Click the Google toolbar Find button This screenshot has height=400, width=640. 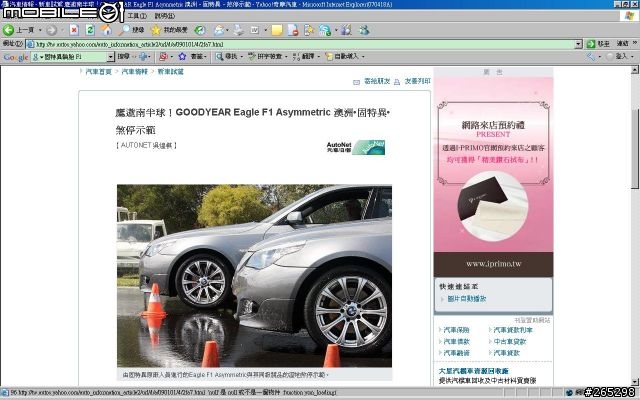226,56
